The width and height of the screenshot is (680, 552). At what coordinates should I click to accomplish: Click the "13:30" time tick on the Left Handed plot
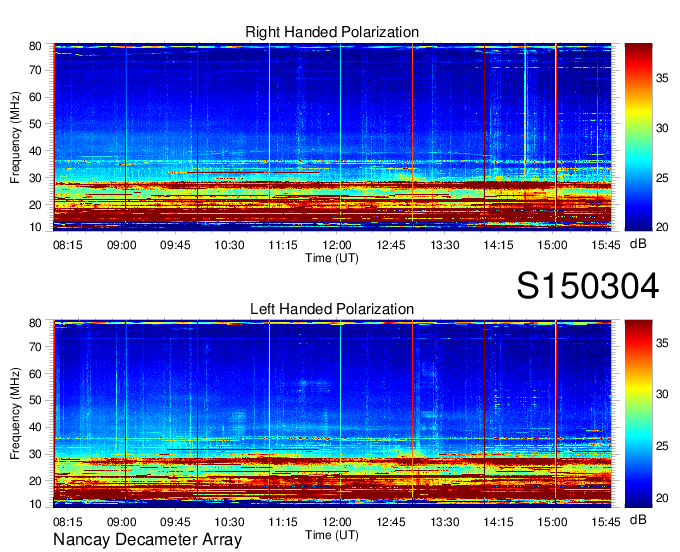click(x=445, y=522)
